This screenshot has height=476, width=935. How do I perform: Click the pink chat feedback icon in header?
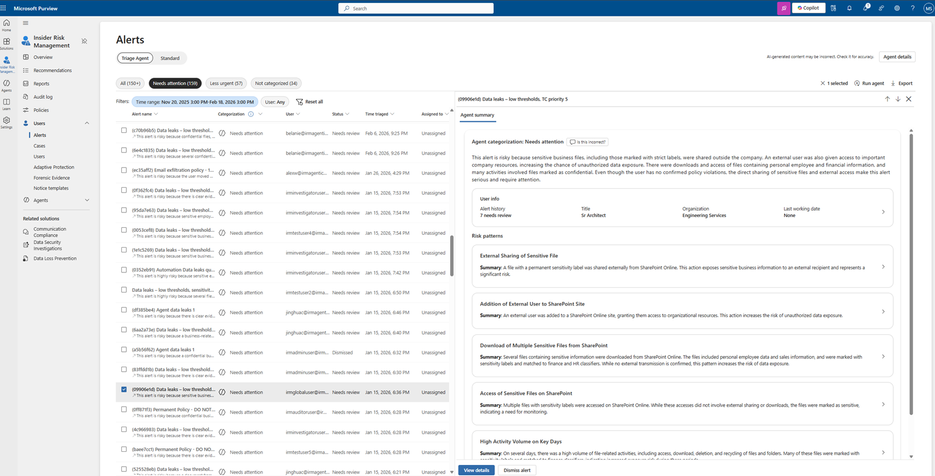pos(784,8)
